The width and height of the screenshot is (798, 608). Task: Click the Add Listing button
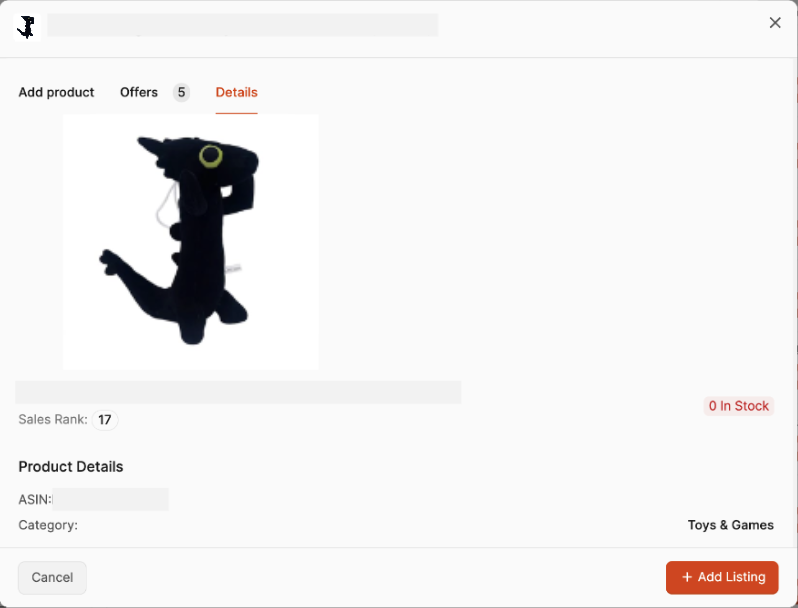[722, 577]
